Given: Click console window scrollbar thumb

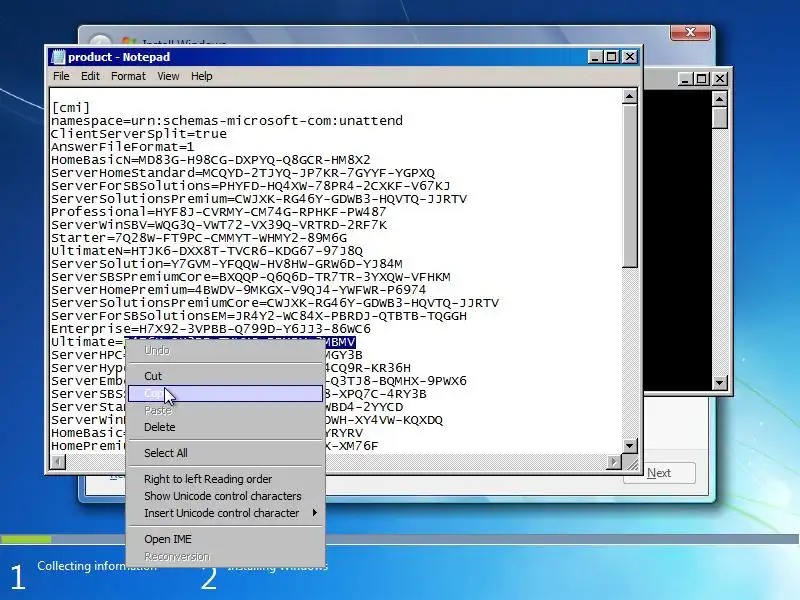Looking at the screenshot, I should pos(719,118).
